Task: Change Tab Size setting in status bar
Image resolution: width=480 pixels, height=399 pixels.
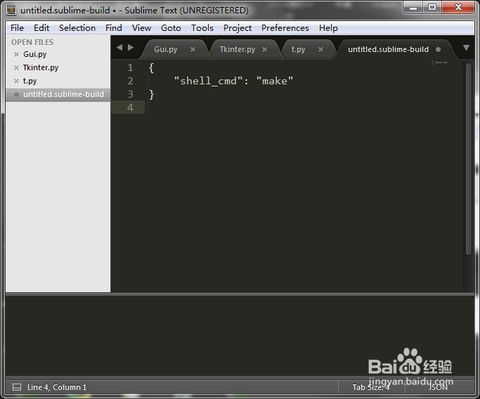Action: pos(371,387)
